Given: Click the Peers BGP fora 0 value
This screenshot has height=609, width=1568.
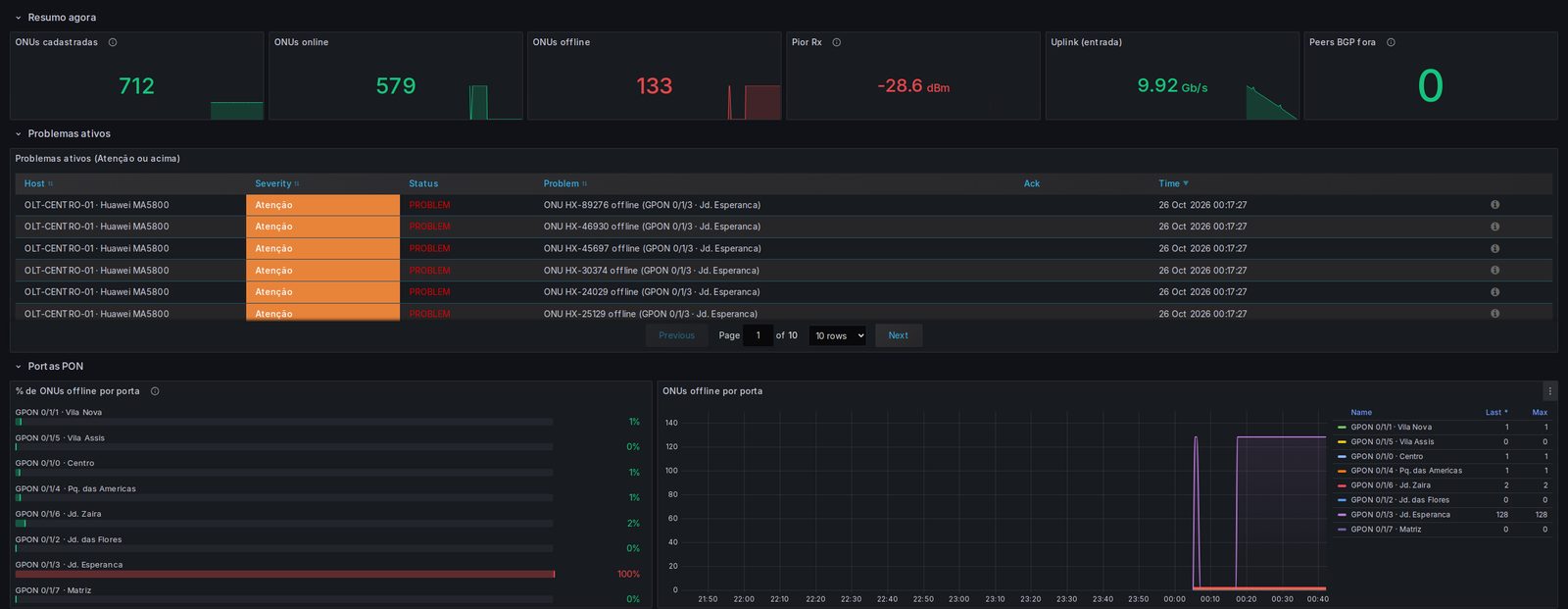Looking at the screenshot, I should point(1430,86).
